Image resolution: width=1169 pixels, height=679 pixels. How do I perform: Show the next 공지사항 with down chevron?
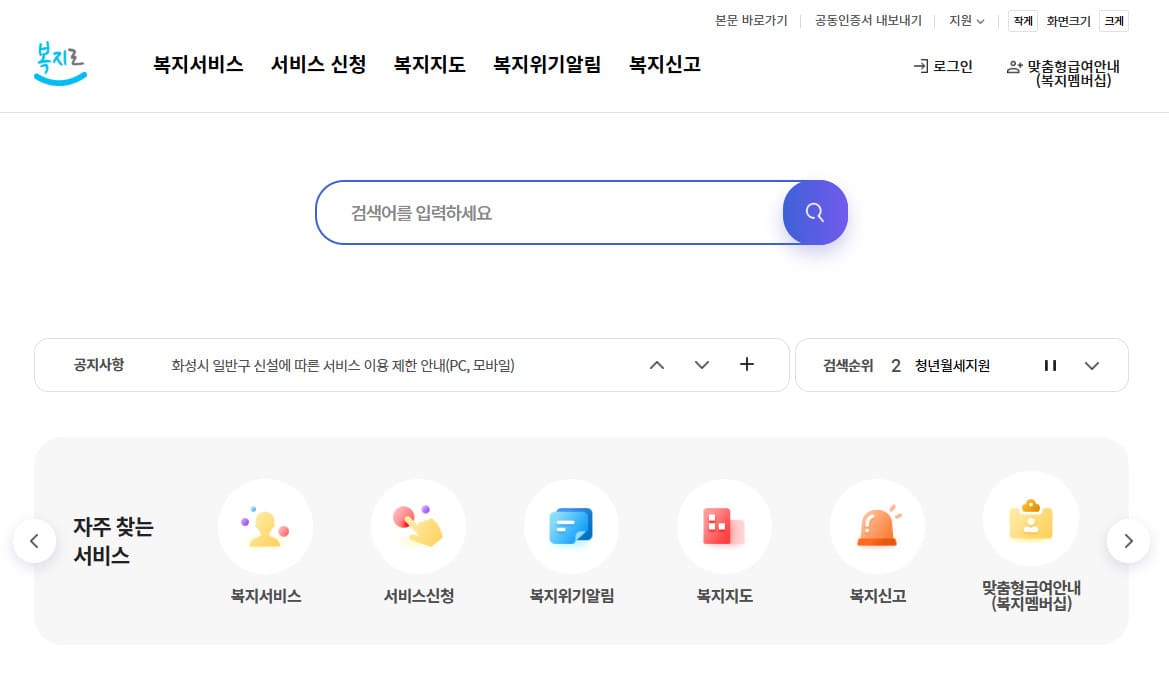click(x=701, y=365)
